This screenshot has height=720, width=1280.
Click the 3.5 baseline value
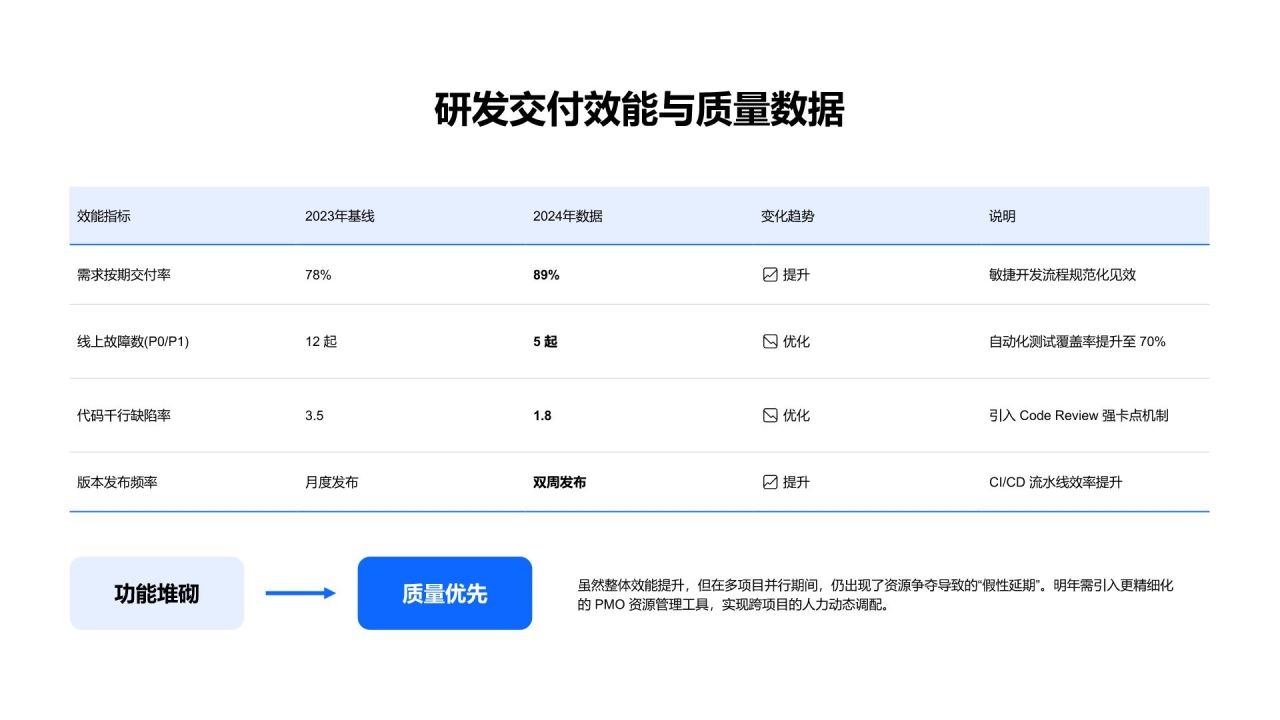[315, 416]
